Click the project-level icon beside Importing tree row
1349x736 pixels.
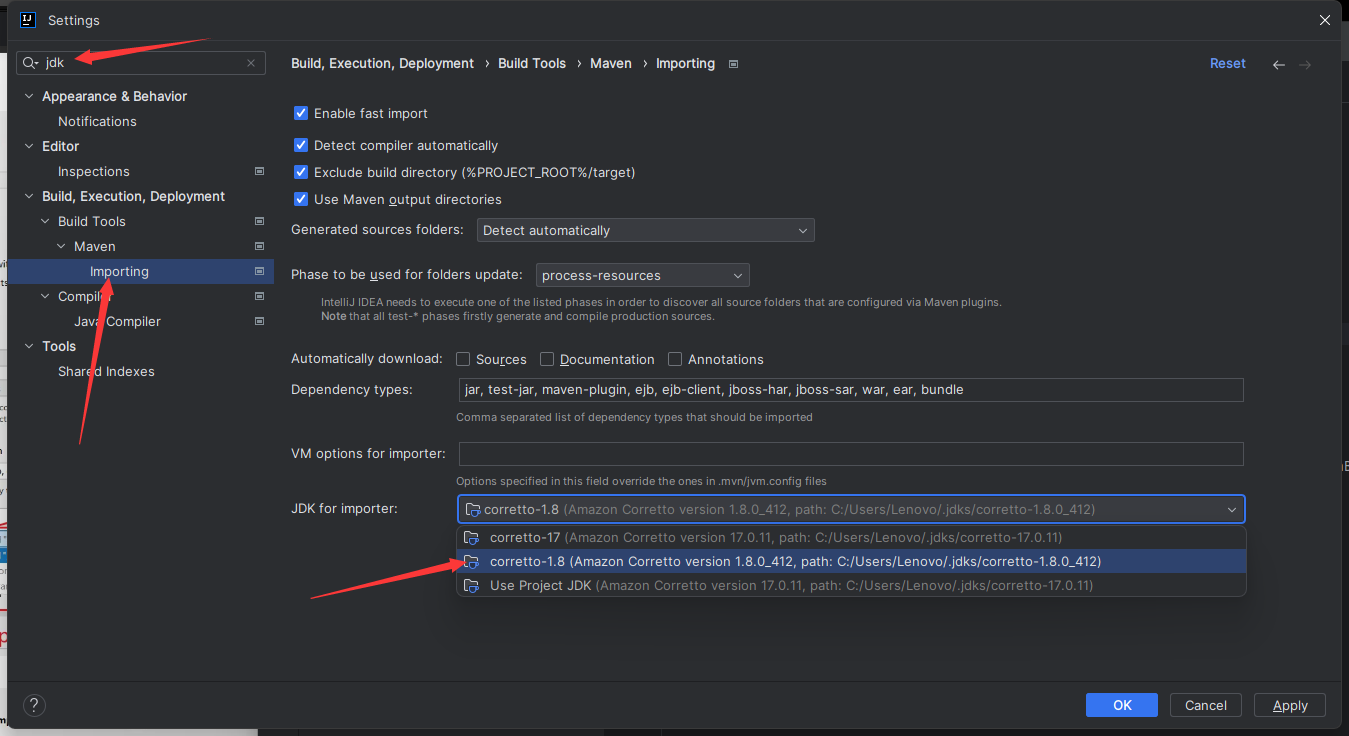click(259, 271)
